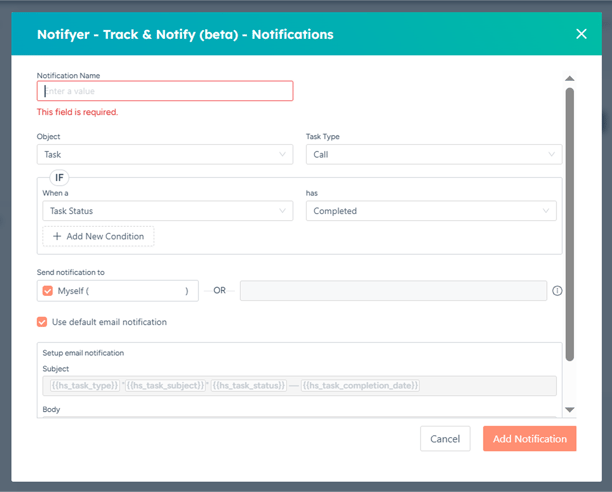The image size is (612, 492).
Task: Toggle Use default email notification checkbox
Action: (42, 322)
